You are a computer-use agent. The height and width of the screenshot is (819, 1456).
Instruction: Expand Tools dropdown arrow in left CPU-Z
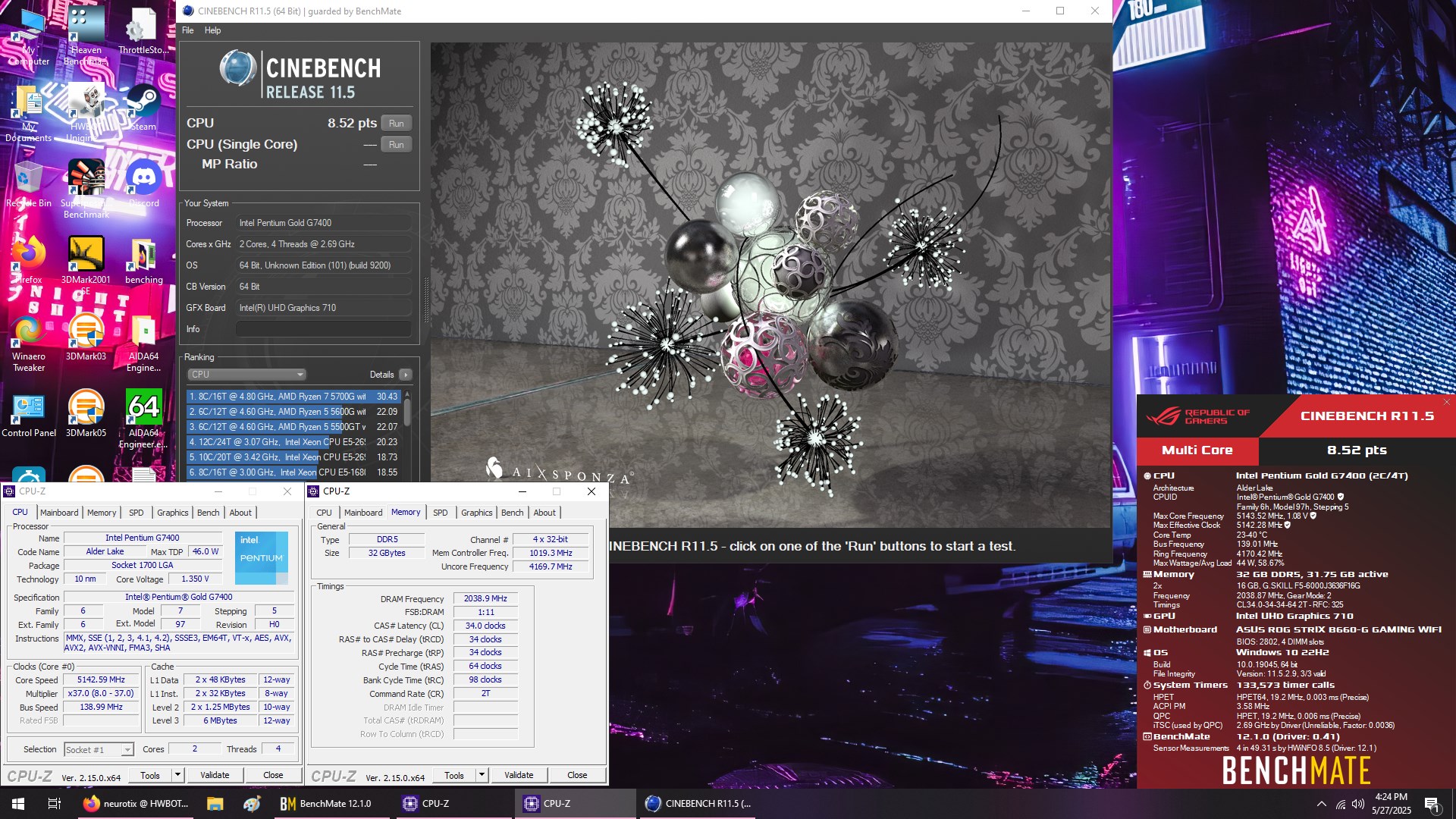point(177,775)
